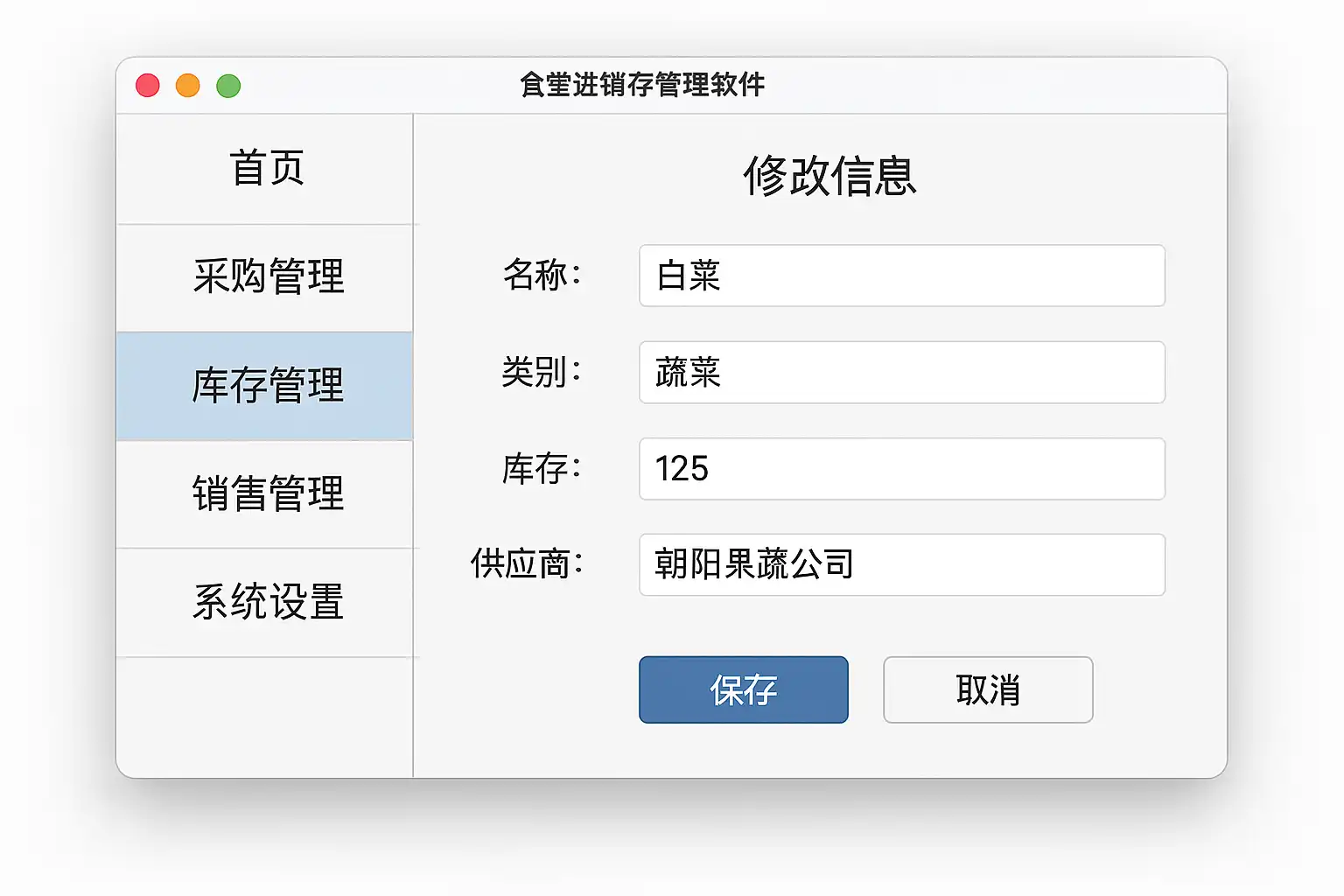Minimize window using the orange button
Image resolution: width=1344 pixels, height=896 pixels.
pyautogui.click(x=188, y=86)
